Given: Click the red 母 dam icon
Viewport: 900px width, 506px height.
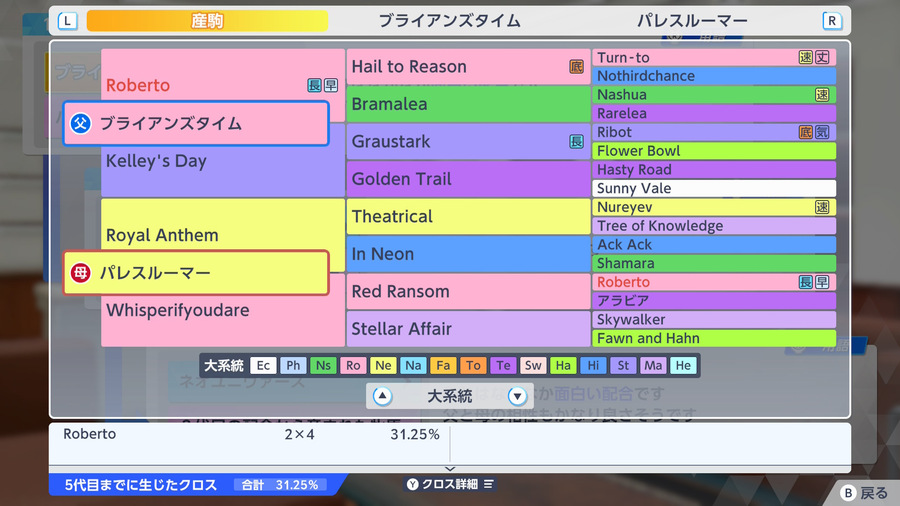Looking at the screenshot, I should point(80,273).
